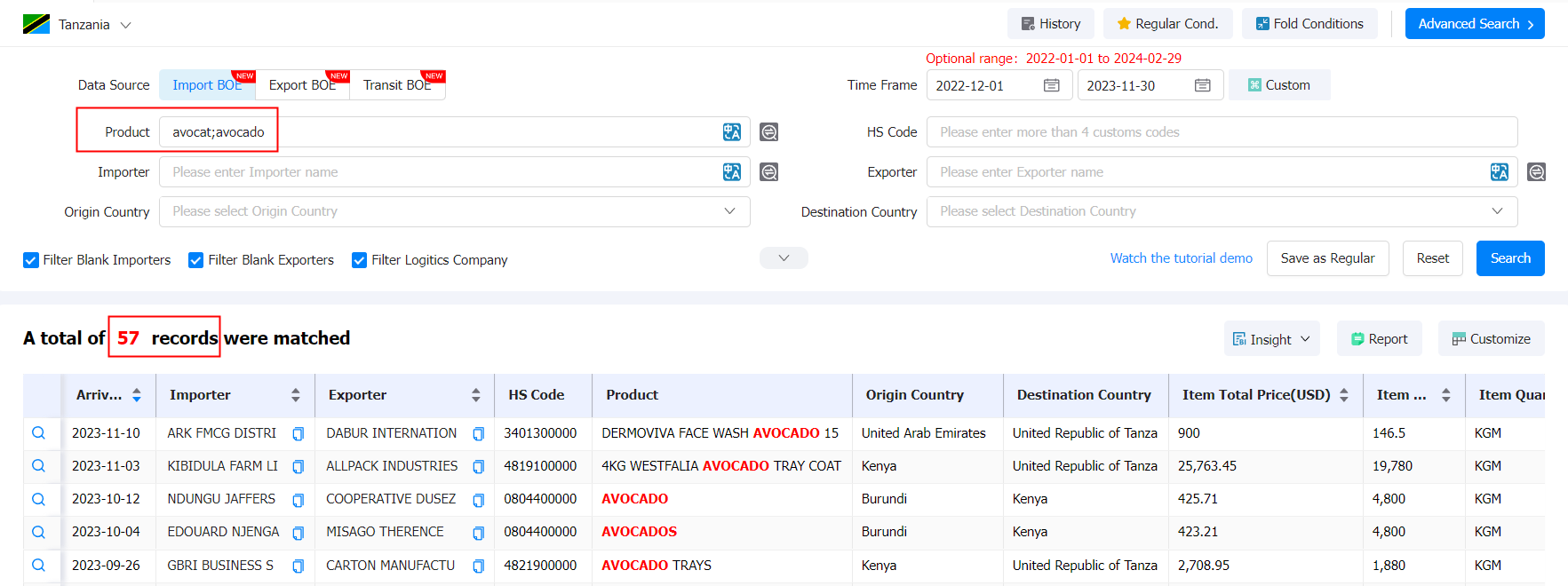Copy exporter name DABUR INTERNATION

[478, 434]
